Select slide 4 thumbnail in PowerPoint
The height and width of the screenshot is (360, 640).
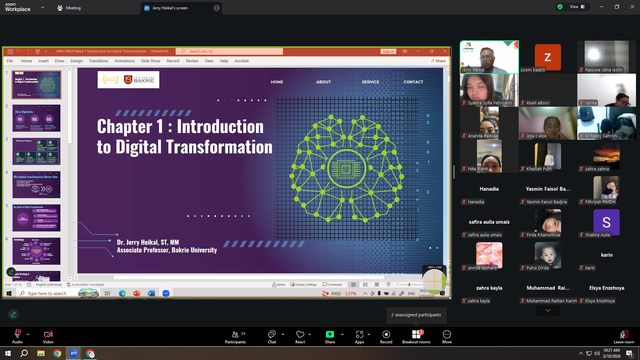pos(36,185)
